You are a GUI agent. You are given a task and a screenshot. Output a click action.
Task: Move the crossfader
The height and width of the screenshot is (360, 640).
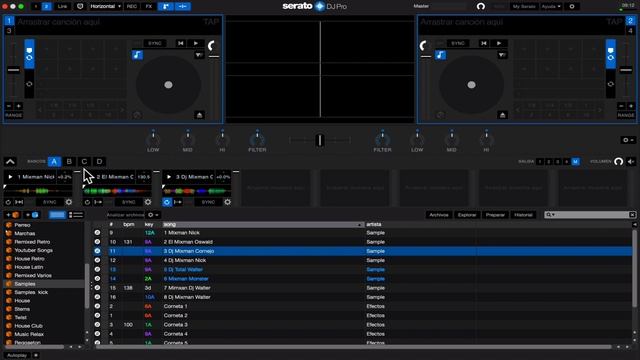(320, 140)
